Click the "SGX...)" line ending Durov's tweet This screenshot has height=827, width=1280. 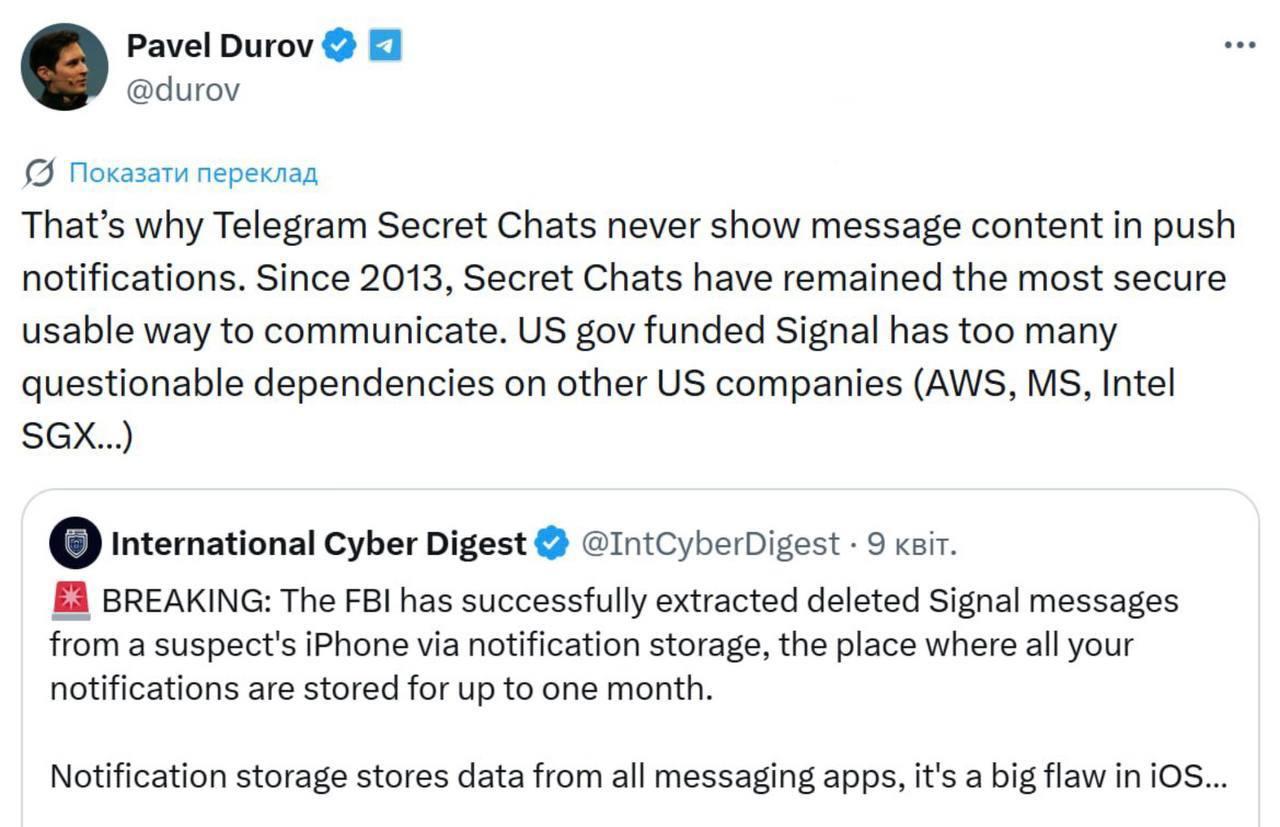(x=76, y=436)
